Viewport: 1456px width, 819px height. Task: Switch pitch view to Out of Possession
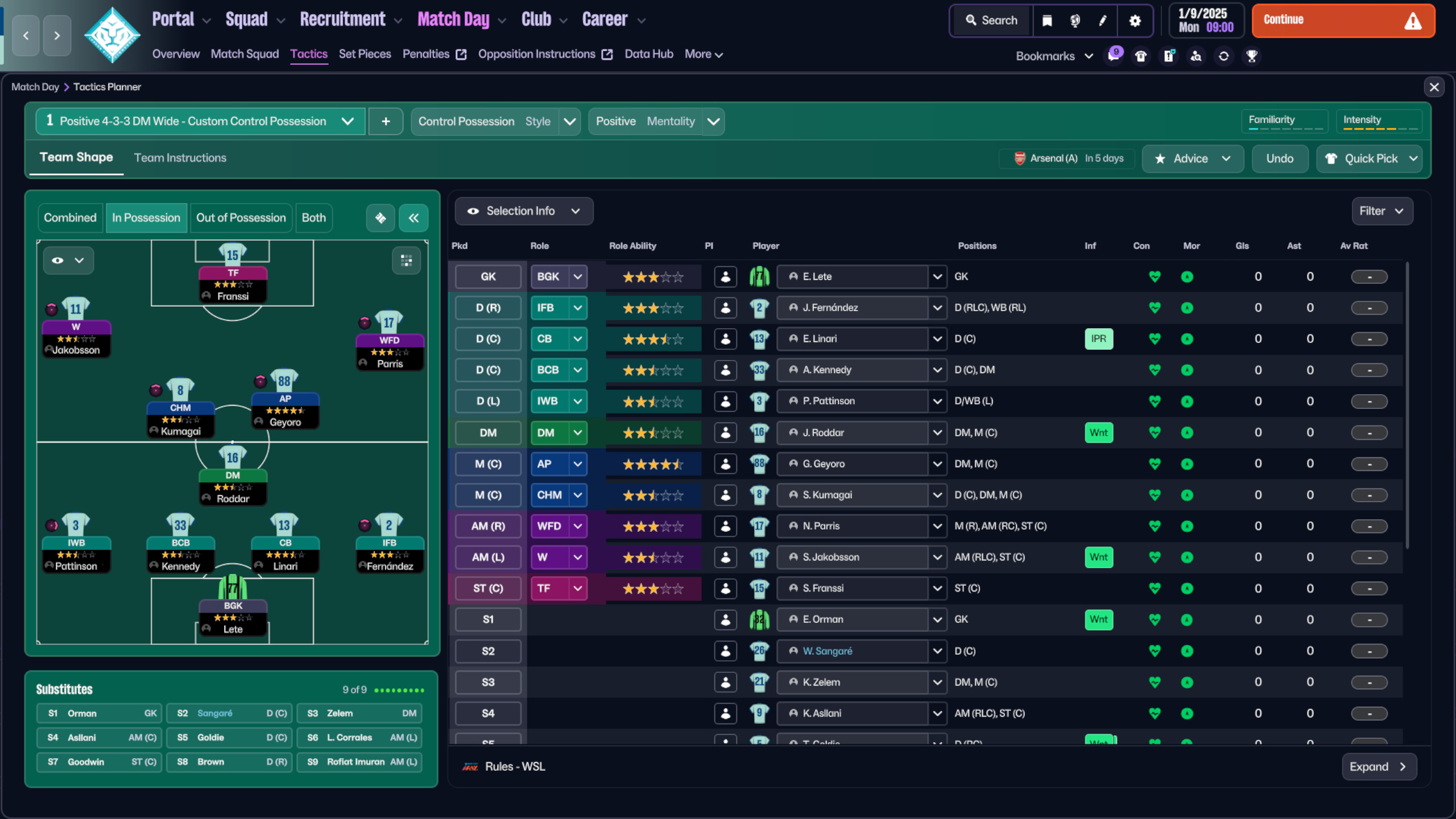click(x=241, y=218)
